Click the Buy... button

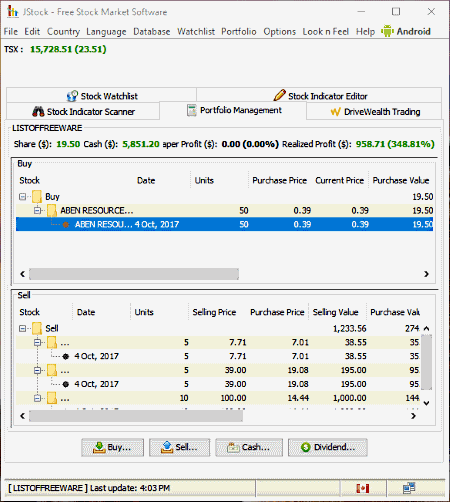112,447
